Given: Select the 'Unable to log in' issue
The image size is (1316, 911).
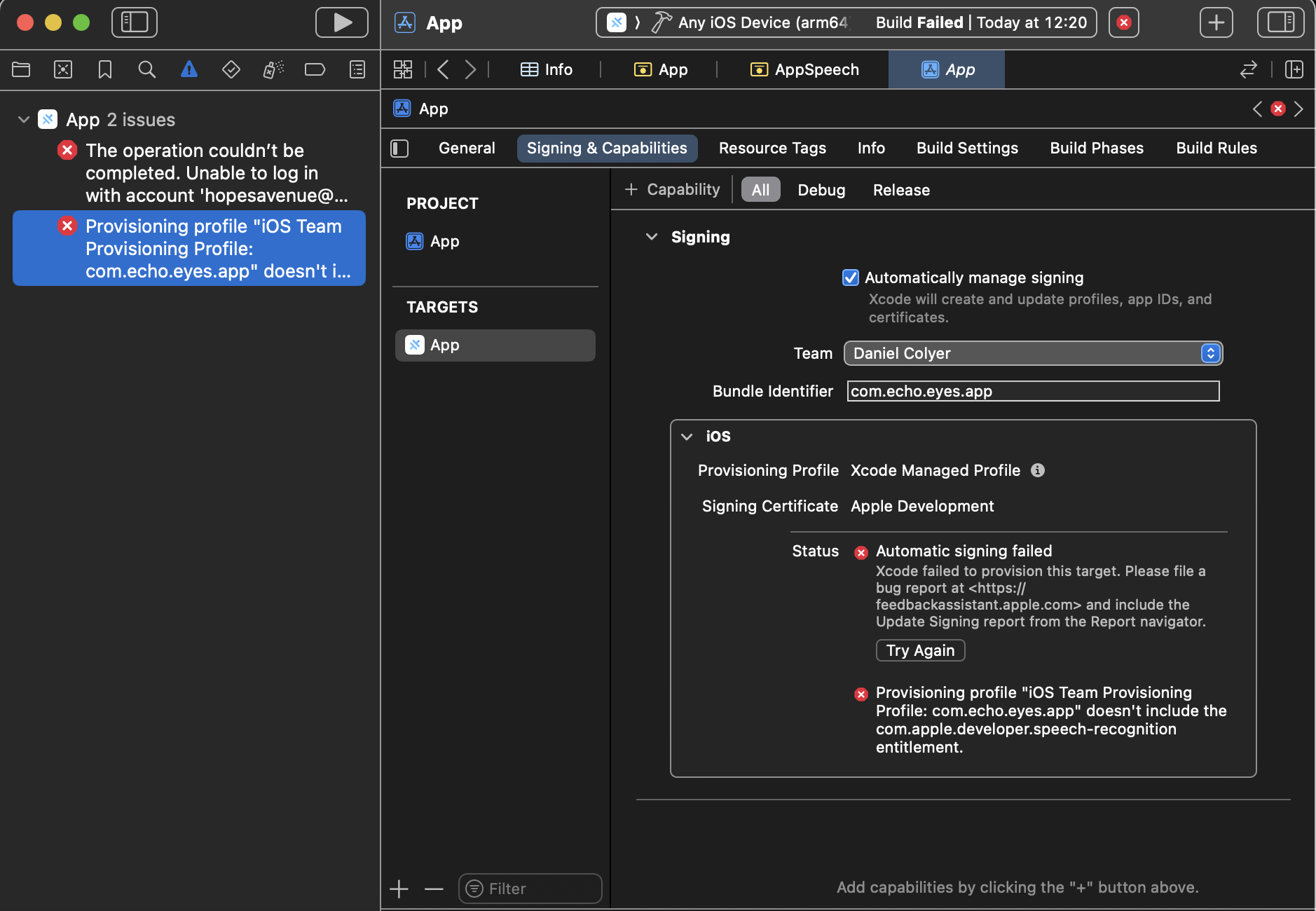Looking at the screenshot, I should (189, 172).
